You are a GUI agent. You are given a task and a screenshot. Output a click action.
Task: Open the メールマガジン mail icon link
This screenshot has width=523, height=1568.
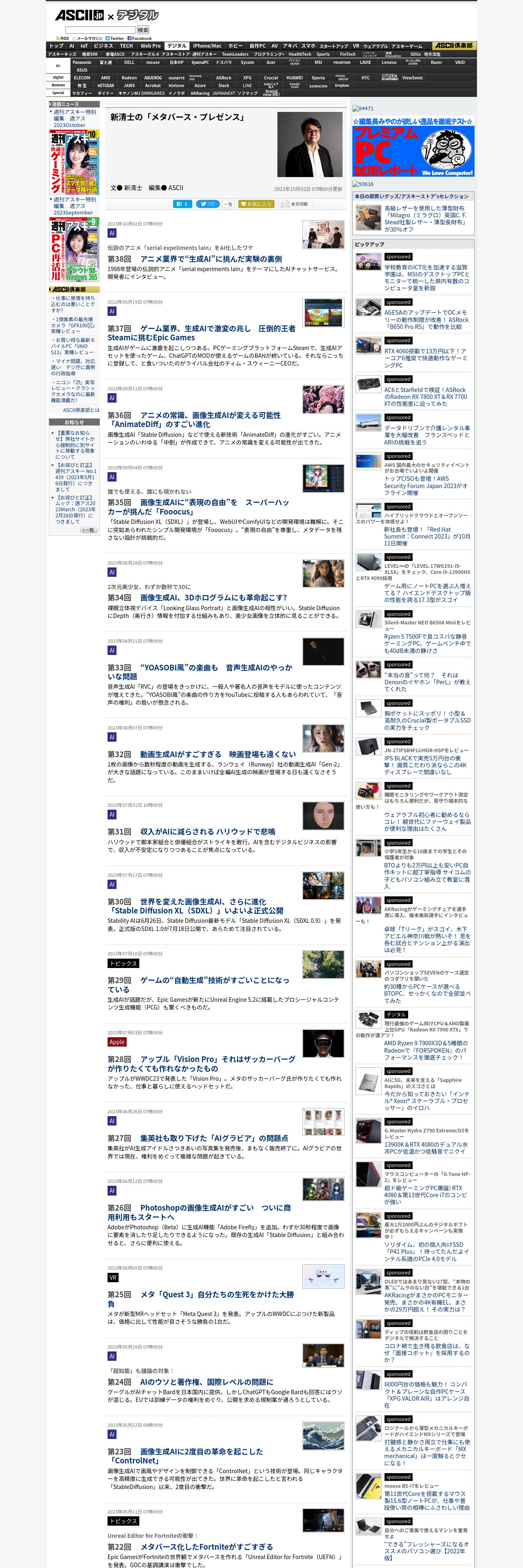(x=87, y=38)
